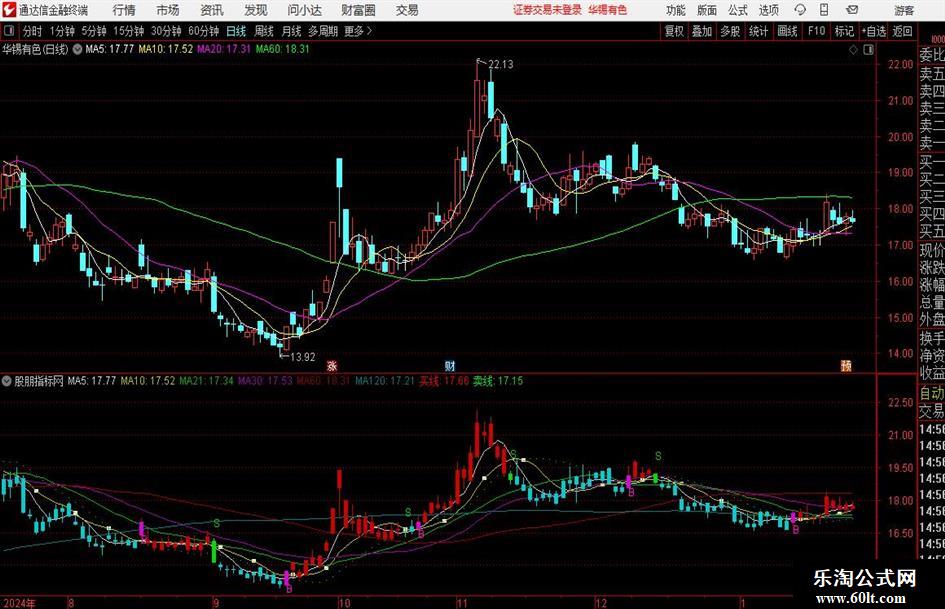Click the 卖线: 17.15 indicator value

click(498, 381)
